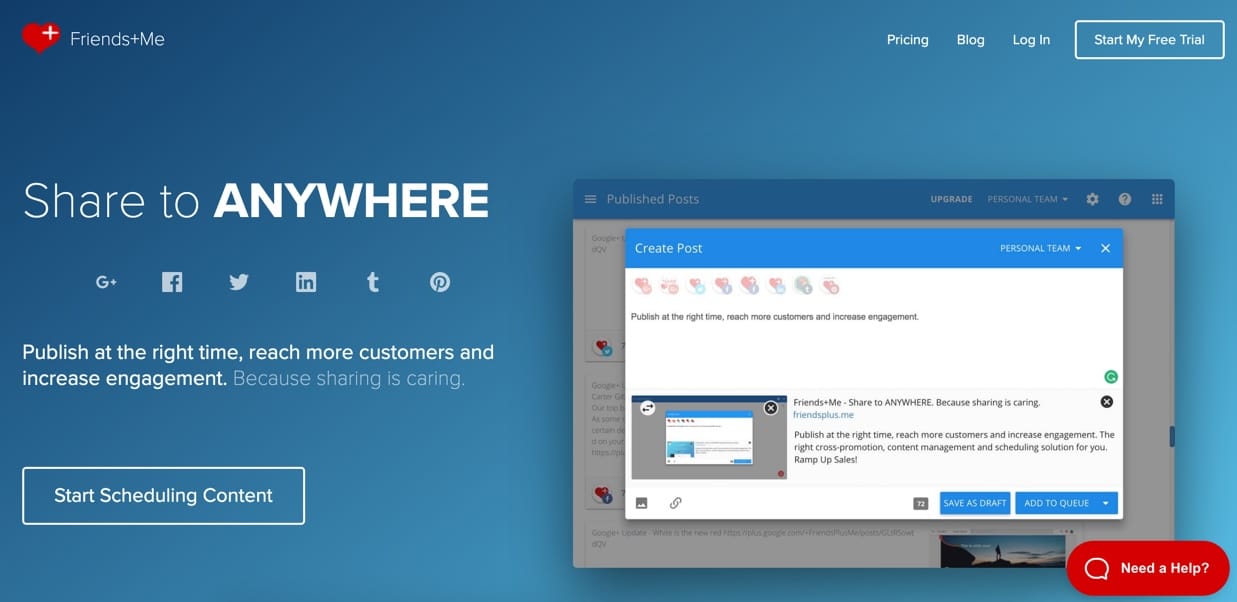The width and height of the screenshot is (1237, 602).
Task: Click the link preview screenshot thumbnail
Action: (x=709, y=437)
